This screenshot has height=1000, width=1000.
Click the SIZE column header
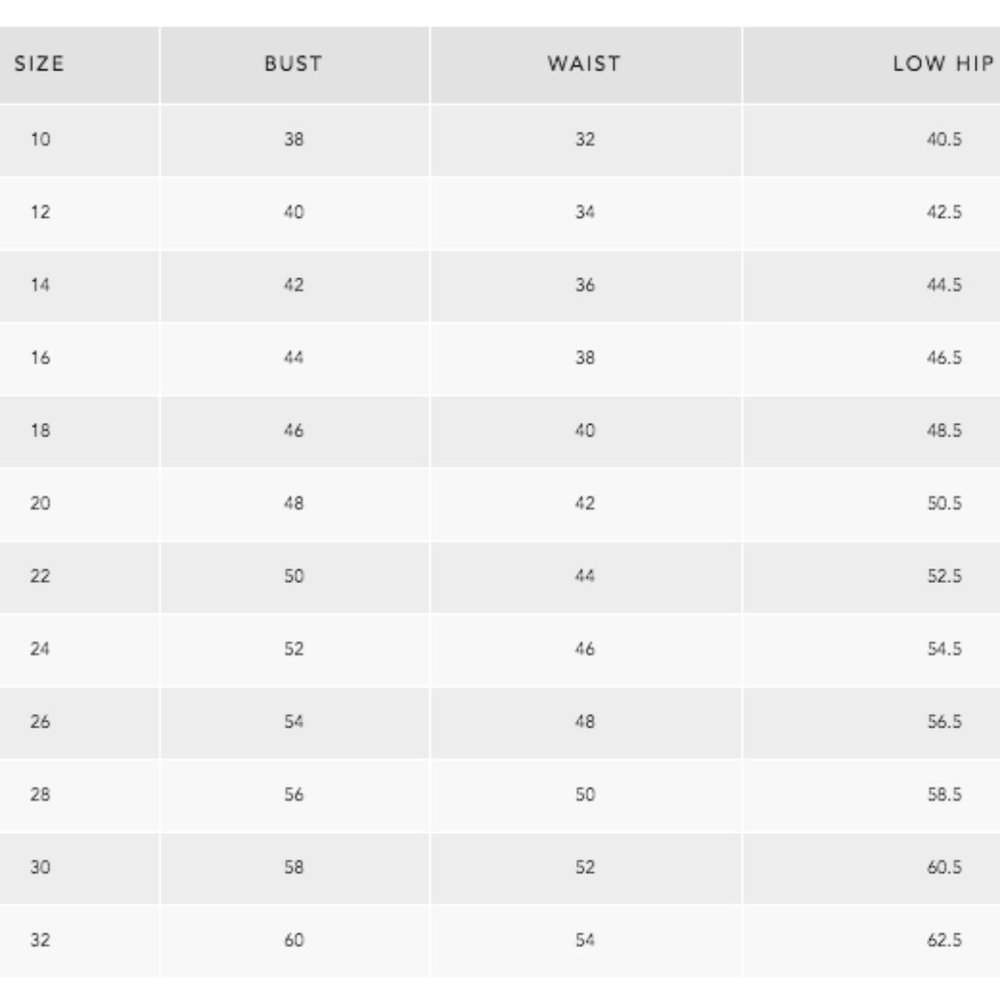pyautogui.click(x=39, y=64)
